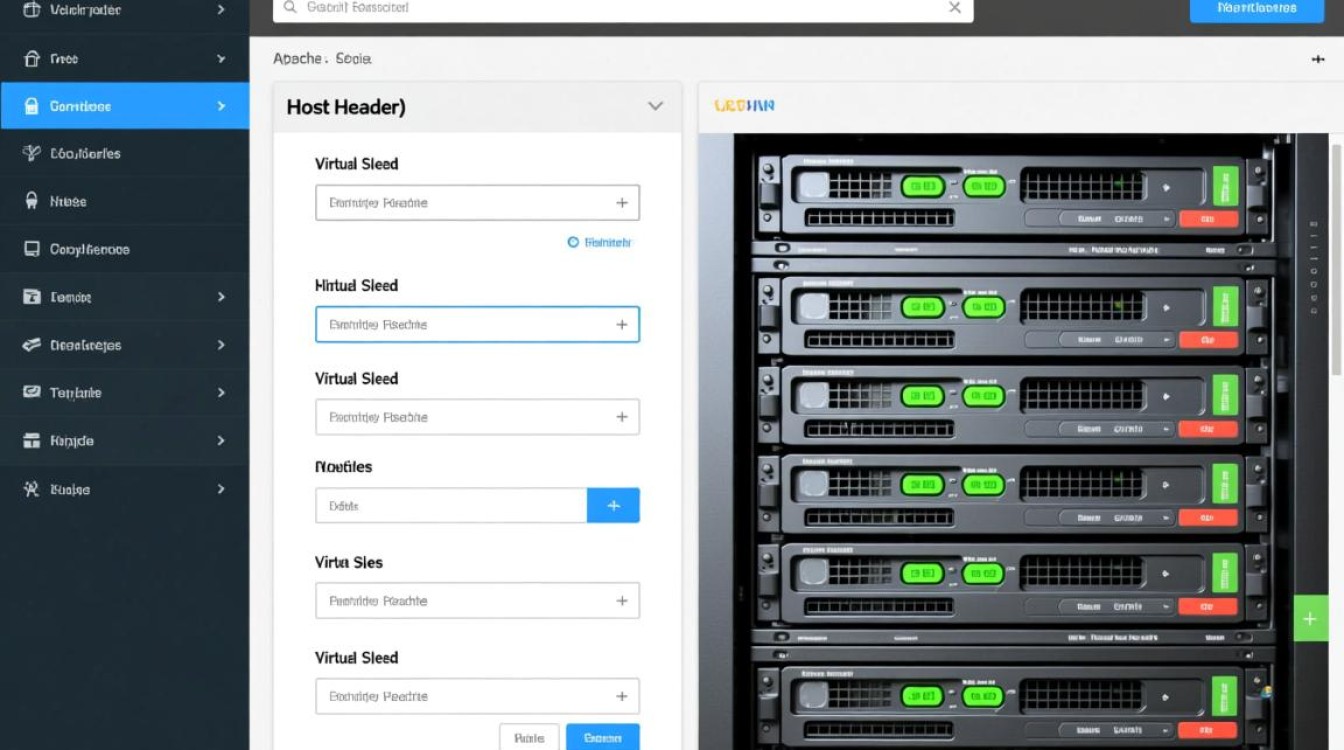Click the monitor icon in the sidebar
Image resolution: width=1344 pixels, height=750 pixels.
(32, 249)
